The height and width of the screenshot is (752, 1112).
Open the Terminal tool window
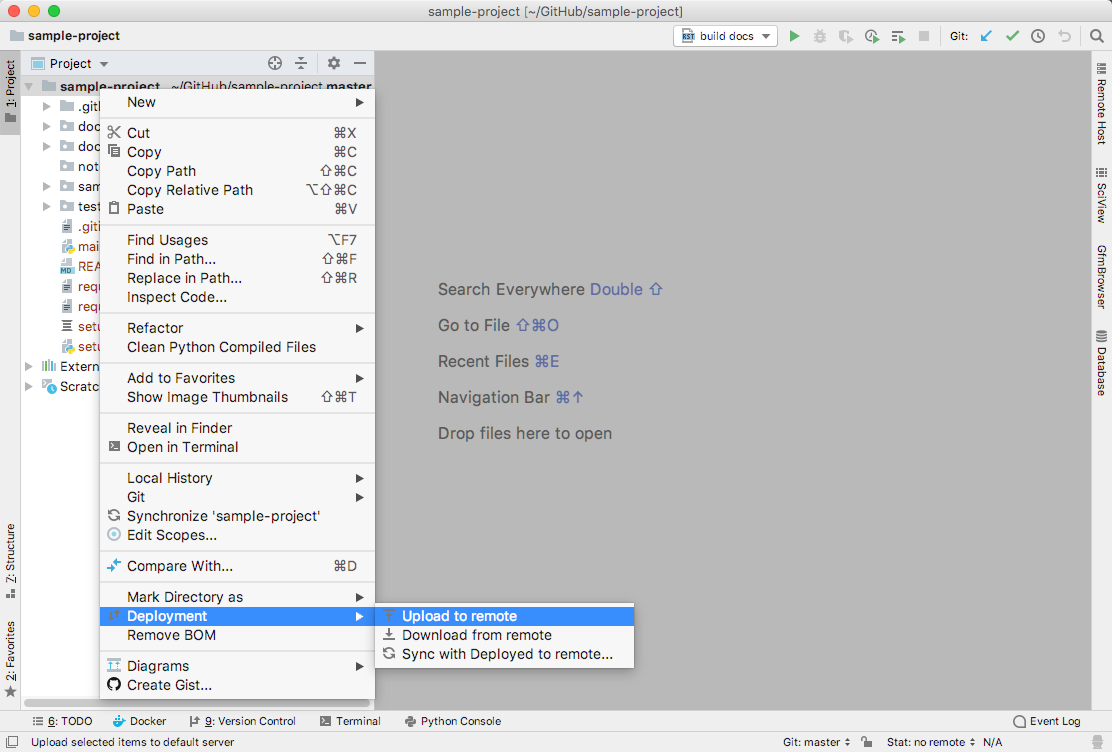point(350,721)
